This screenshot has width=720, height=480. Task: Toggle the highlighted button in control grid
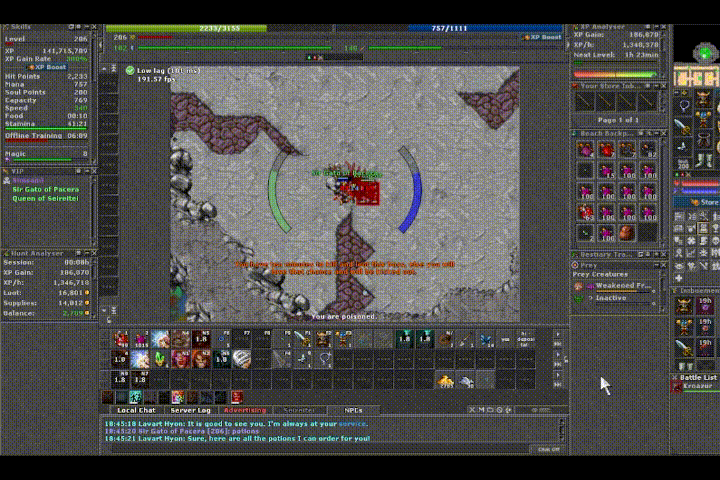(703, 228)
